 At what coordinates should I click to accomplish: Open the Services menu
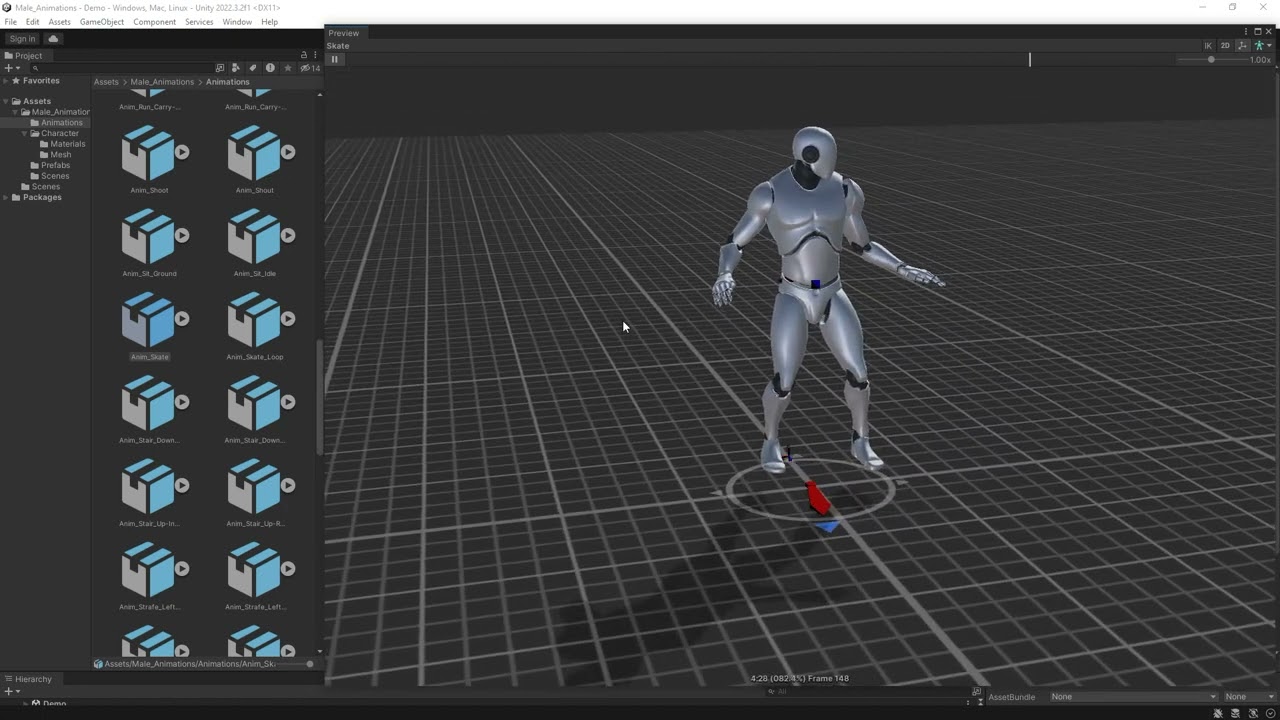pos(199,21)
